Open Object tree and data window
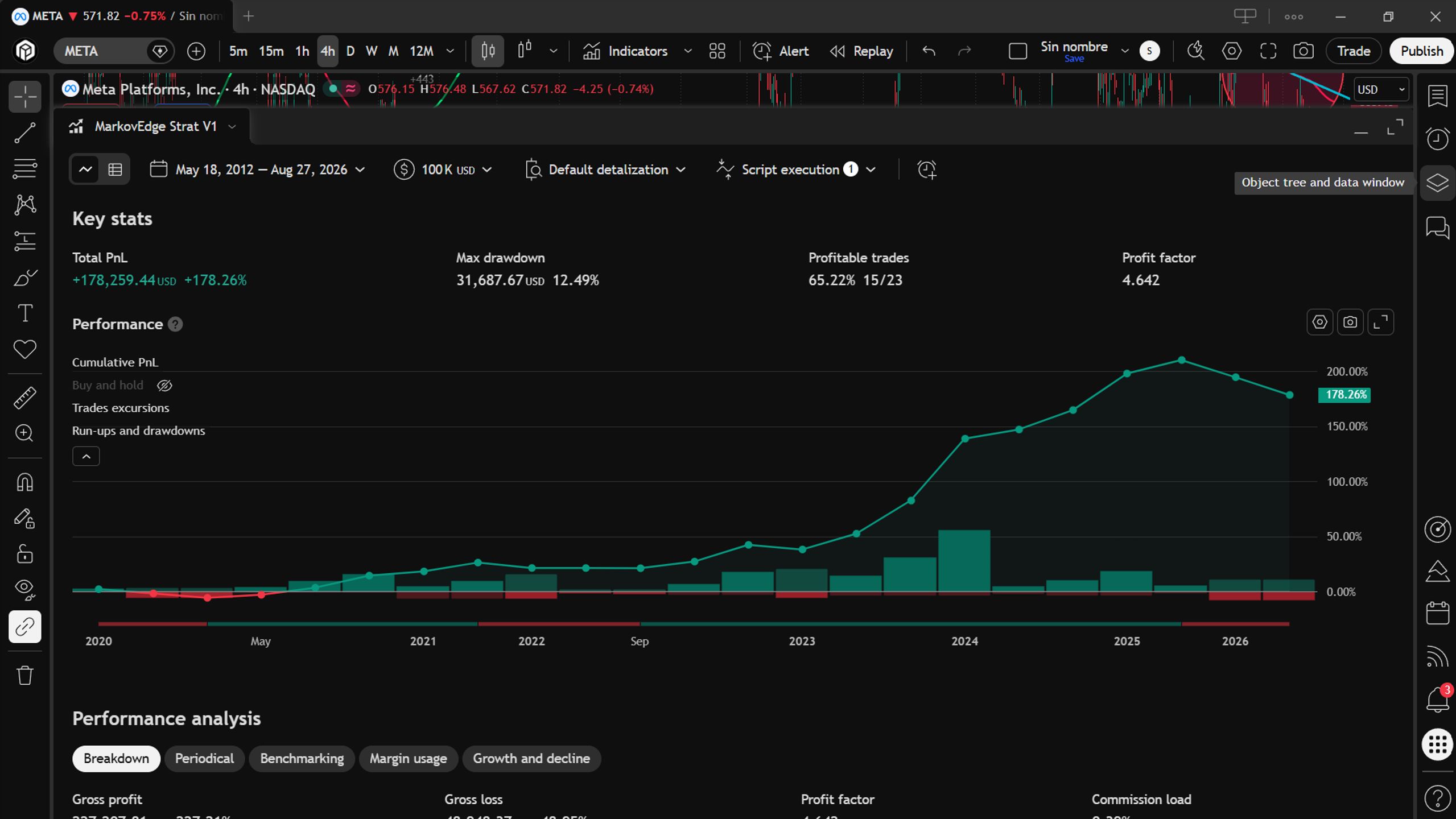The image size is (1456, 819). [1437, 183]
